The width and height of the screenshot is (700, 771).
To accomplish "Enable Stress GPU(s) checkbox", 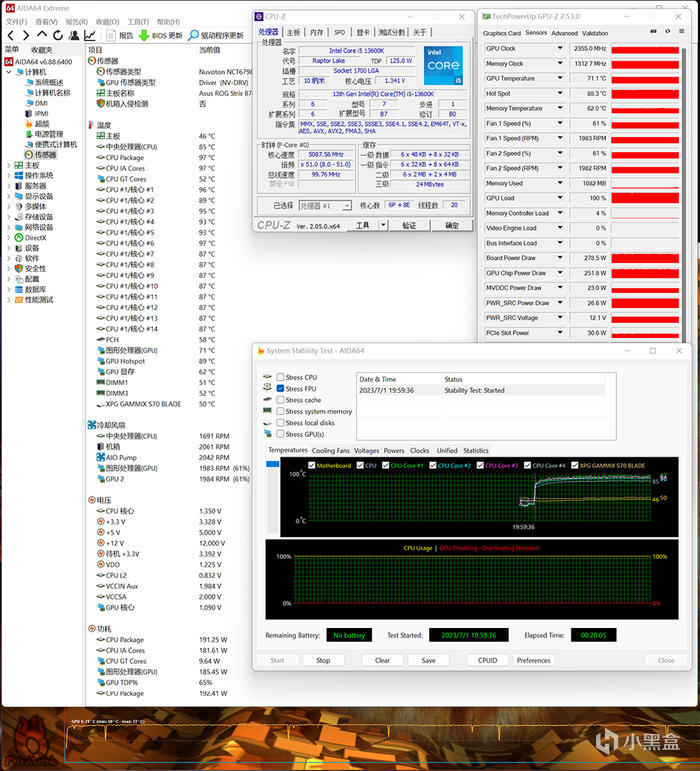I will [x=280, y=434].
